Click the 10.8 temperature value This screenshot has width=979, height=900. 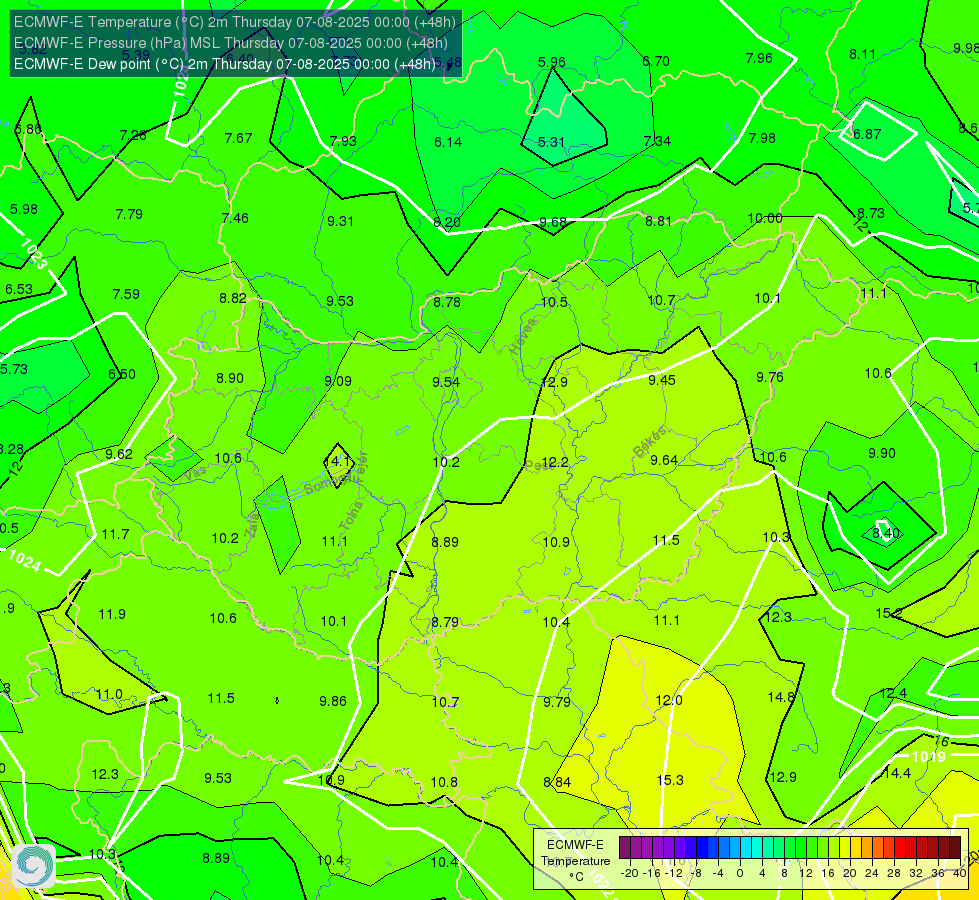pyautogui.click(x=444, y=782)
